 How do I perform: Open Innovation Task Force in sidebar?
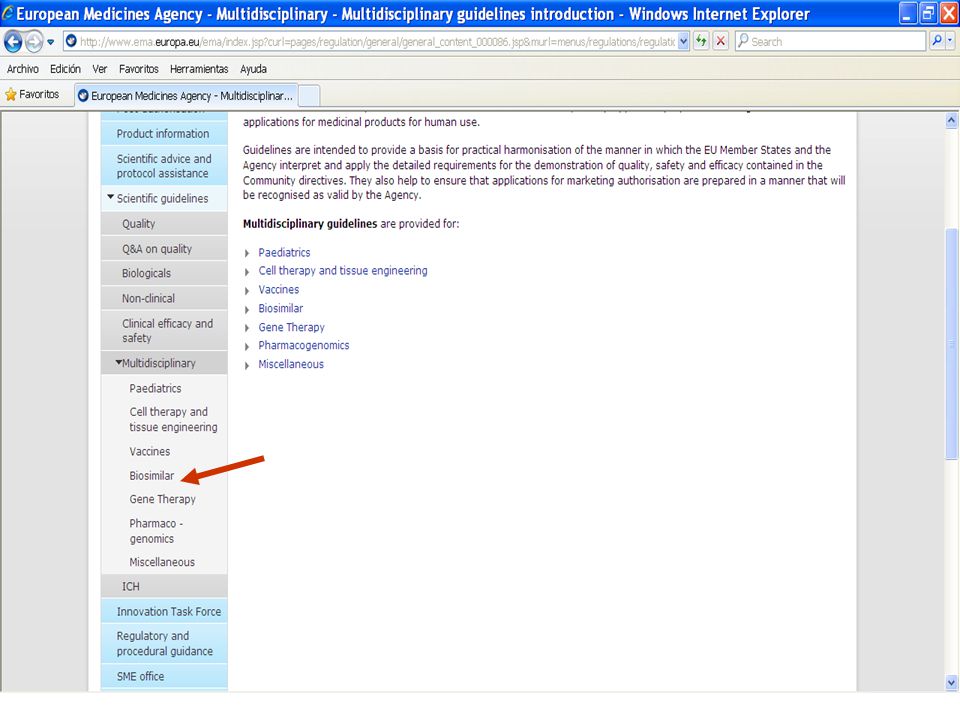(163, 612)
